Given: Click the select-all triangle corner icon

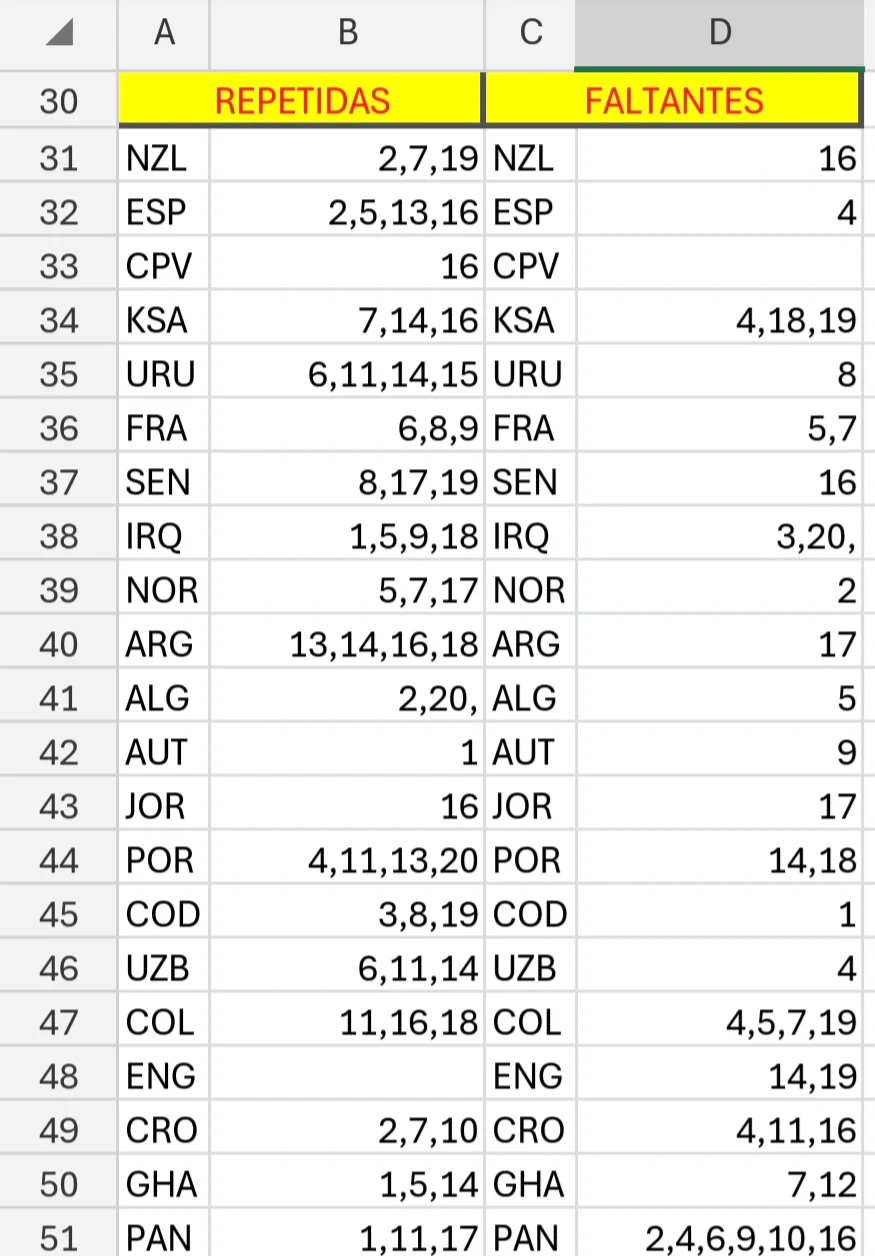Looking at the screenshot, I should coord(61,33).
